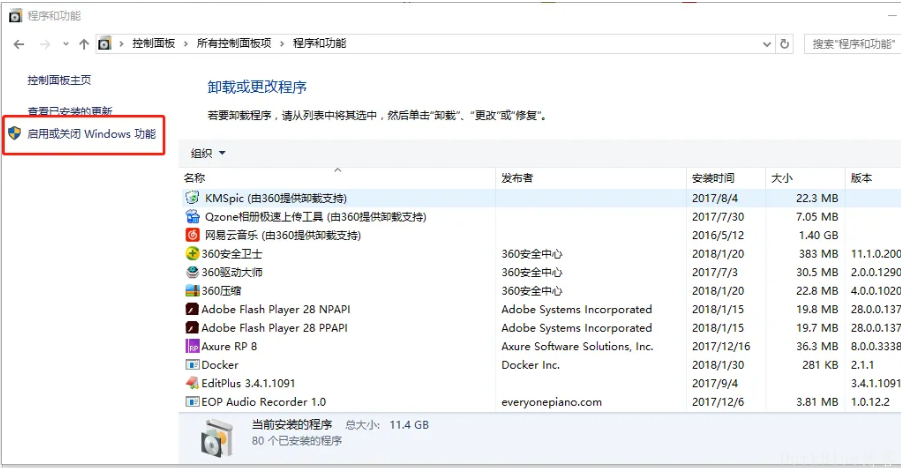Click the 360压缩 icon
Image resolution: width=901 pixels, height=468 pixels.
tap(192, 290)
